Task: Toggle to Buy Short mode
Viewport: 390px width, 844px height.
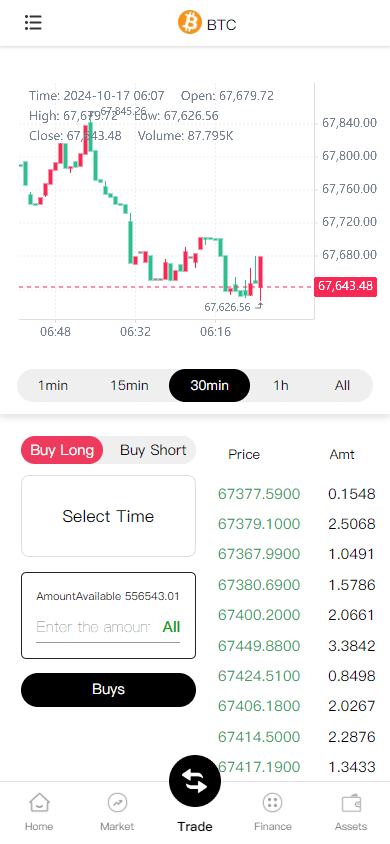Action: (x=153, y=450)
